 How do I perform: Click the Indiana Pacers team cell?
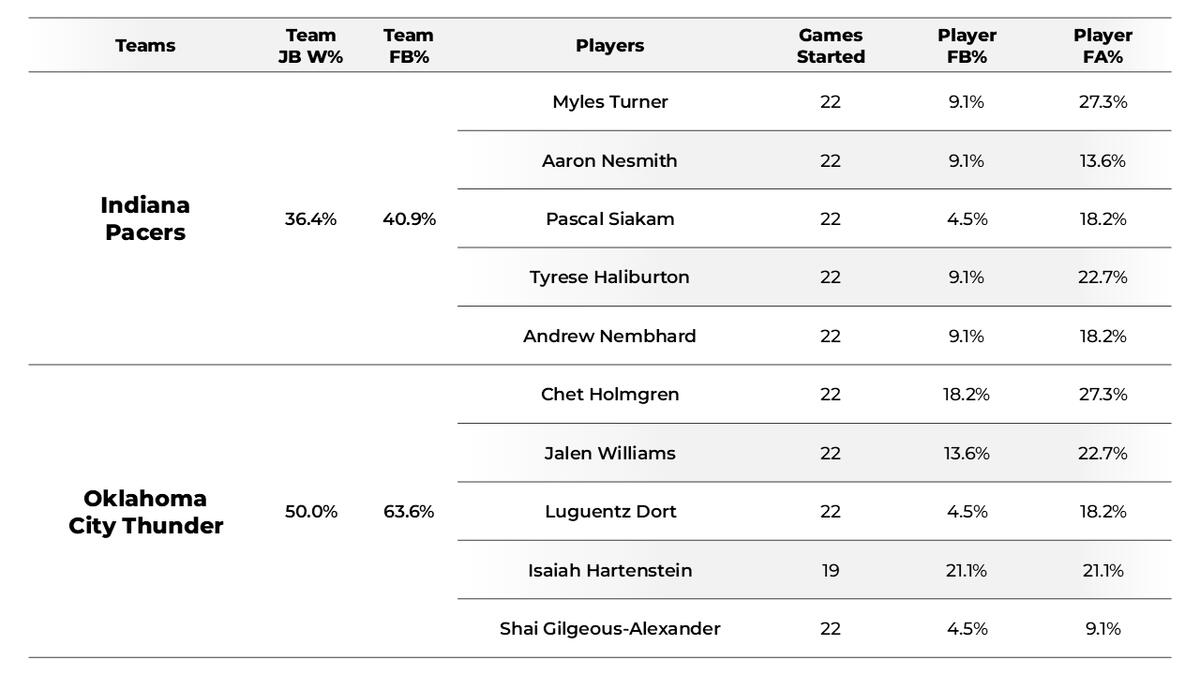pyautogui.click(x=145, y=218)
